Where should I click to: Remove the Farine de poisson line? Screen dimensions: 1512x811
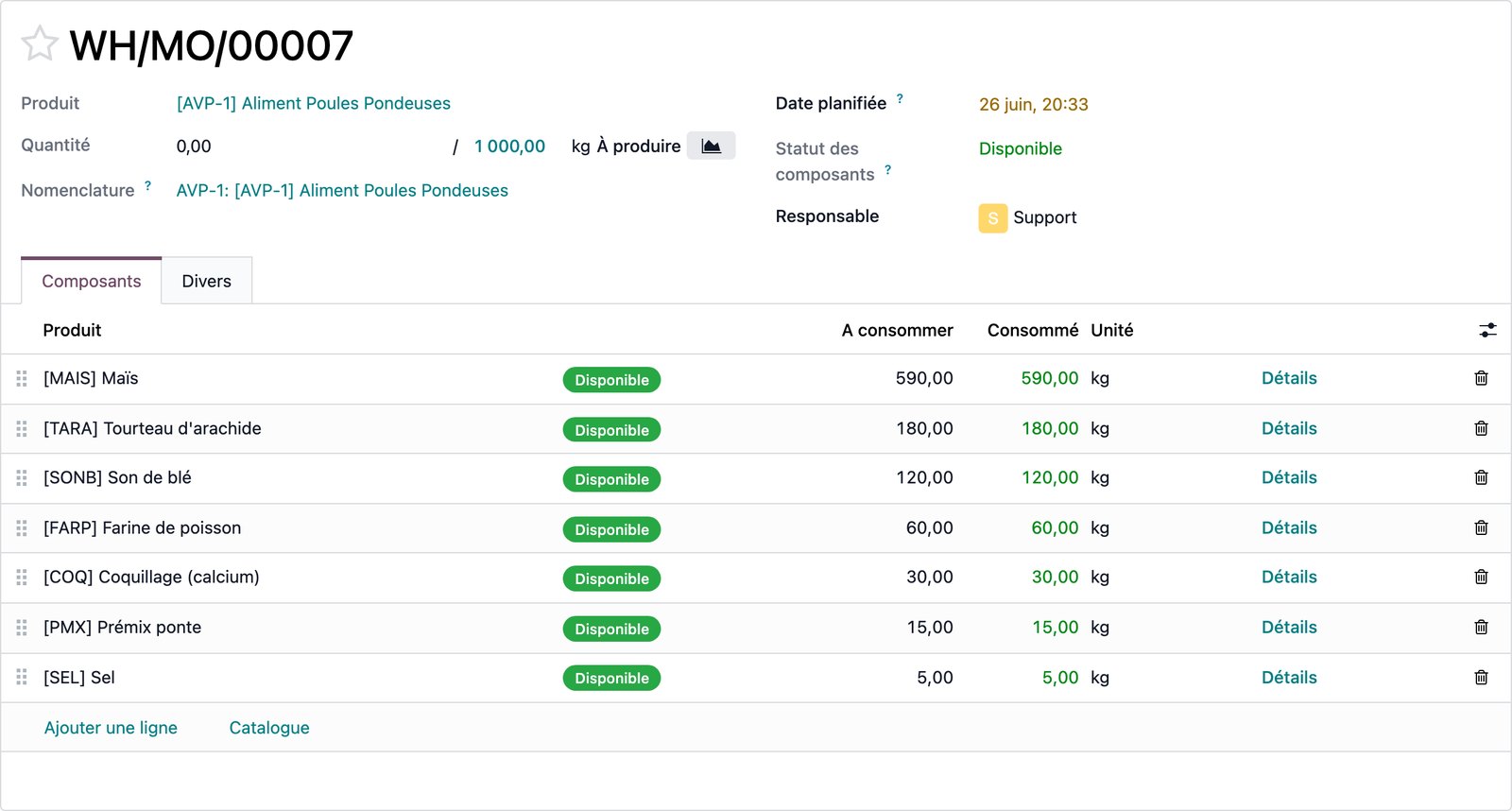(x=1481, y=527)
